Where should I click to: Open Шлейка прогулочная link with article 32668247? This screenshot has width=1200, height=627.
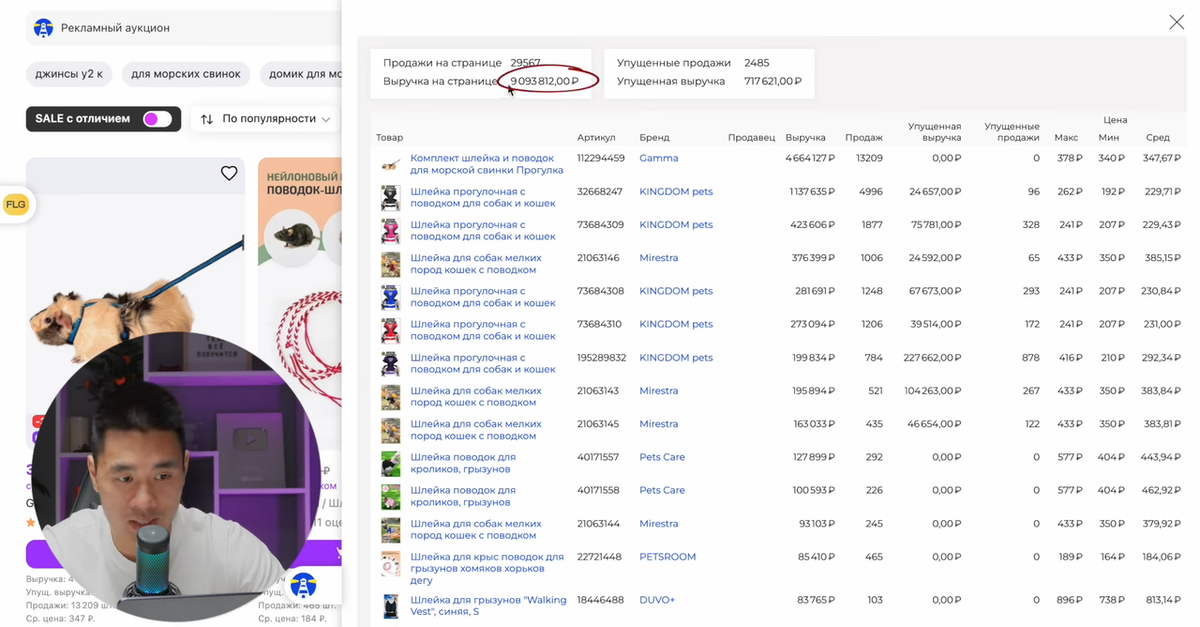point(482,197)
